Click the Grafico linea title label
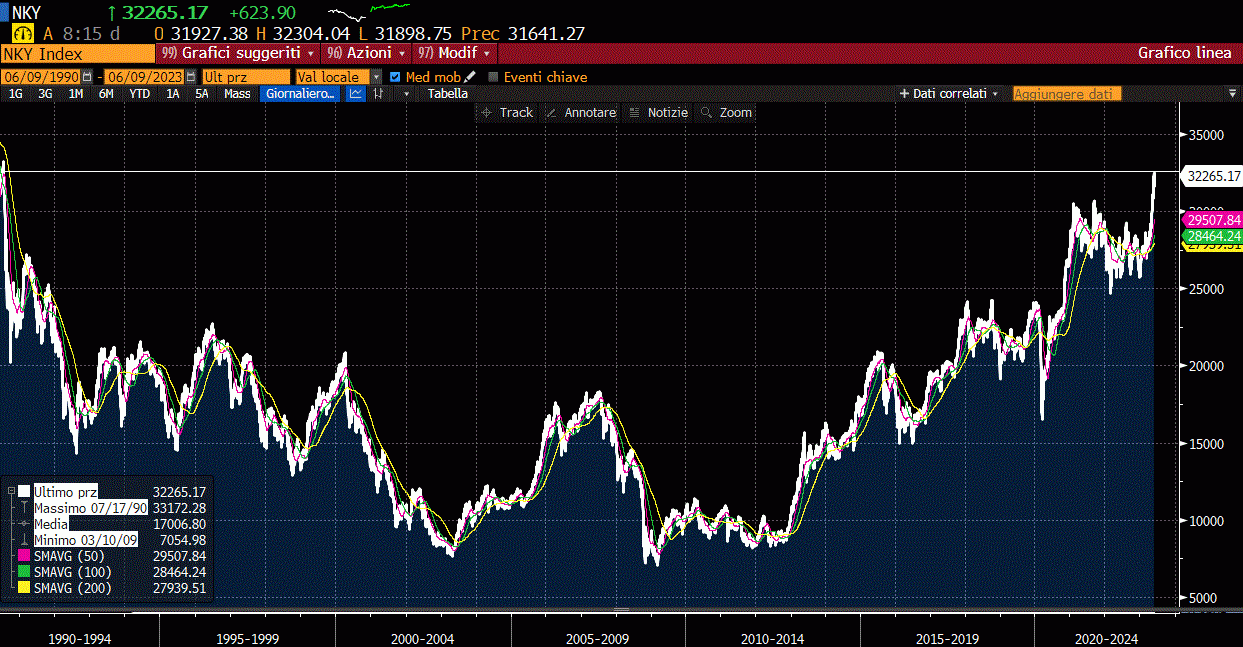This screenshot has width=1243, height=647. [1185, 53]
